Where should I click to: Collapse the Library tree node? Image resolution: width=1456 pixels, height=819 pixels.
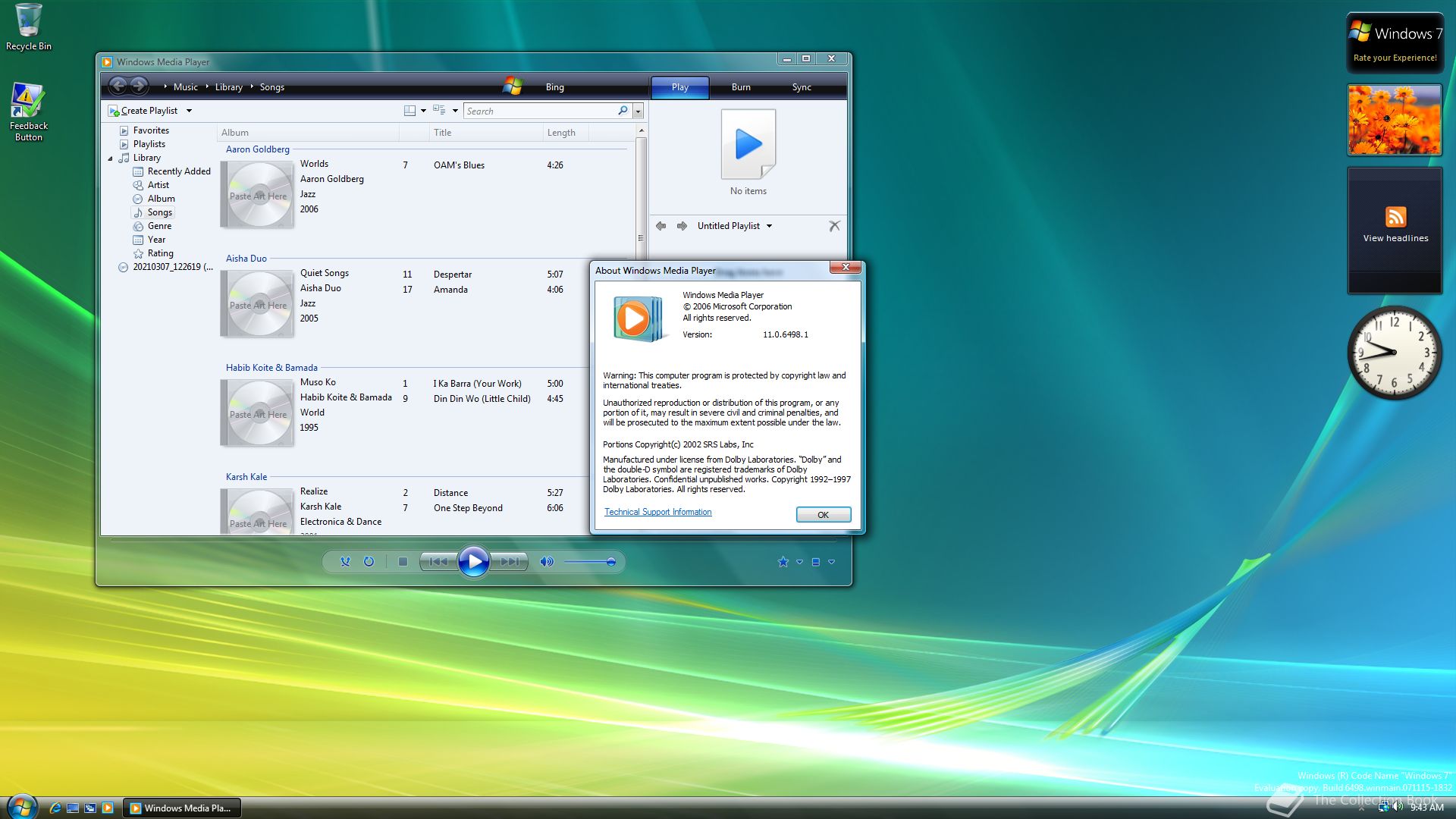(111, 158)
